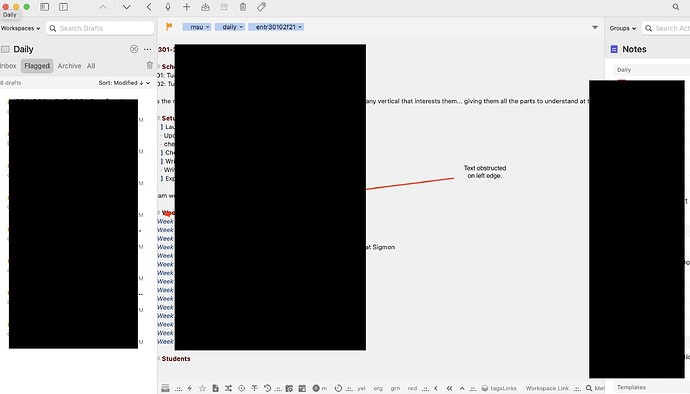This screenshot has width=690, height=394.
Task: Start dictation with the microphone icon
Action: (x=168, y=7)
